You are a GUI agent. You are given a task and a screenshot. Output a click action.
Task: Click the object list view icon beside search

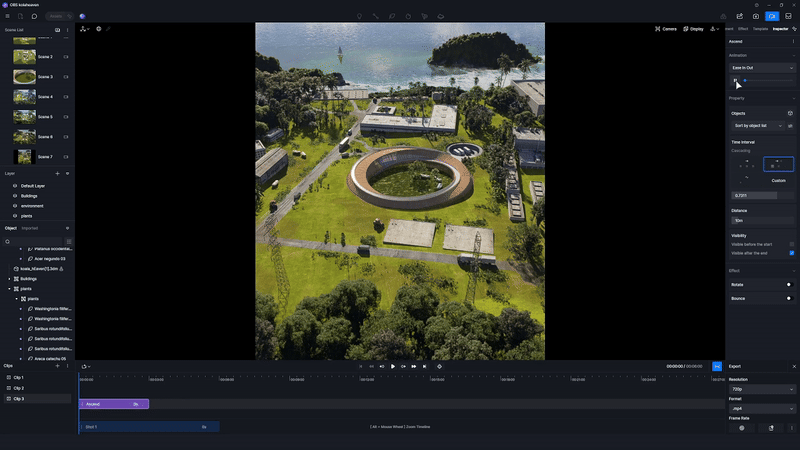[x=69, y=241]
